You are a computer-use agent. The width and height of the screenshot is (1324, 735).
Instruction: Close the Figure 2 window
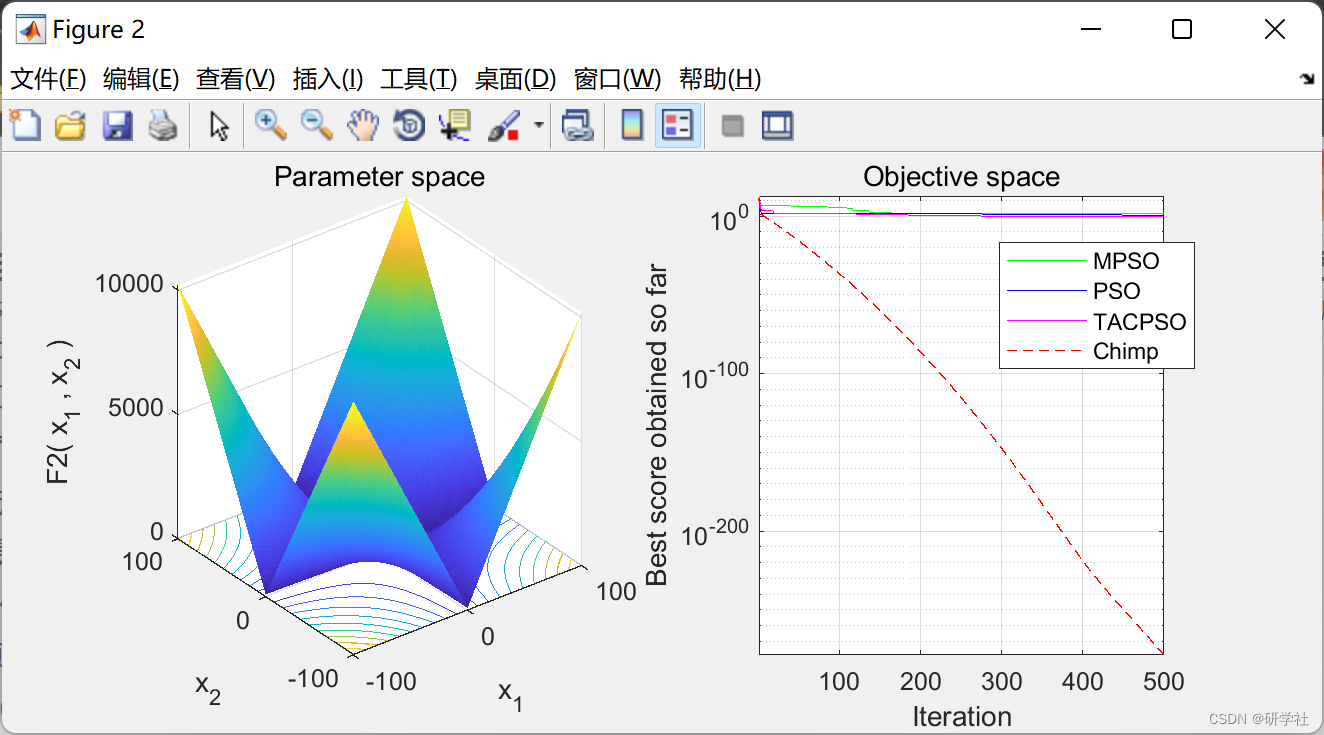pos(1274,30)
